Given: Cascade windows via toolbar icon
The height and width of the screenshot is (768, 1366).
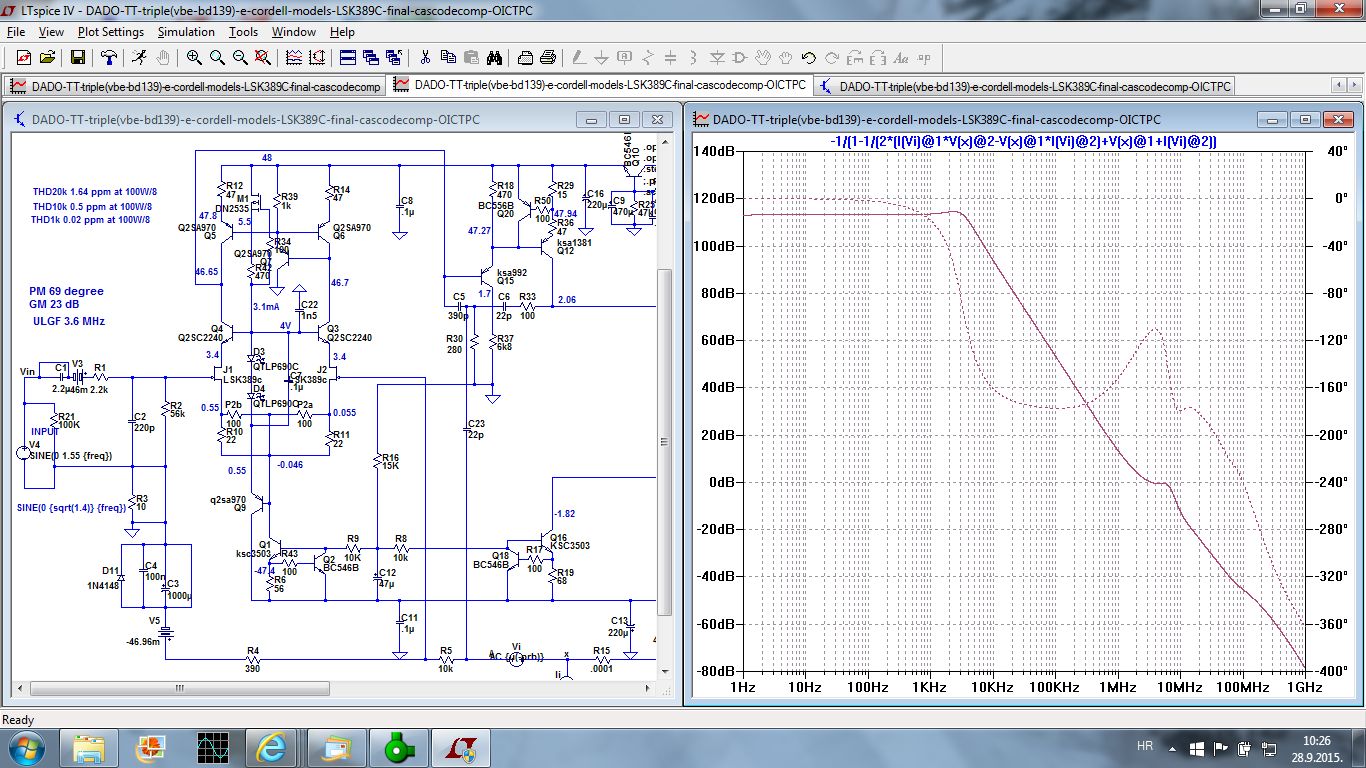Looking at the screenshot, I should (x=370, y=58).
